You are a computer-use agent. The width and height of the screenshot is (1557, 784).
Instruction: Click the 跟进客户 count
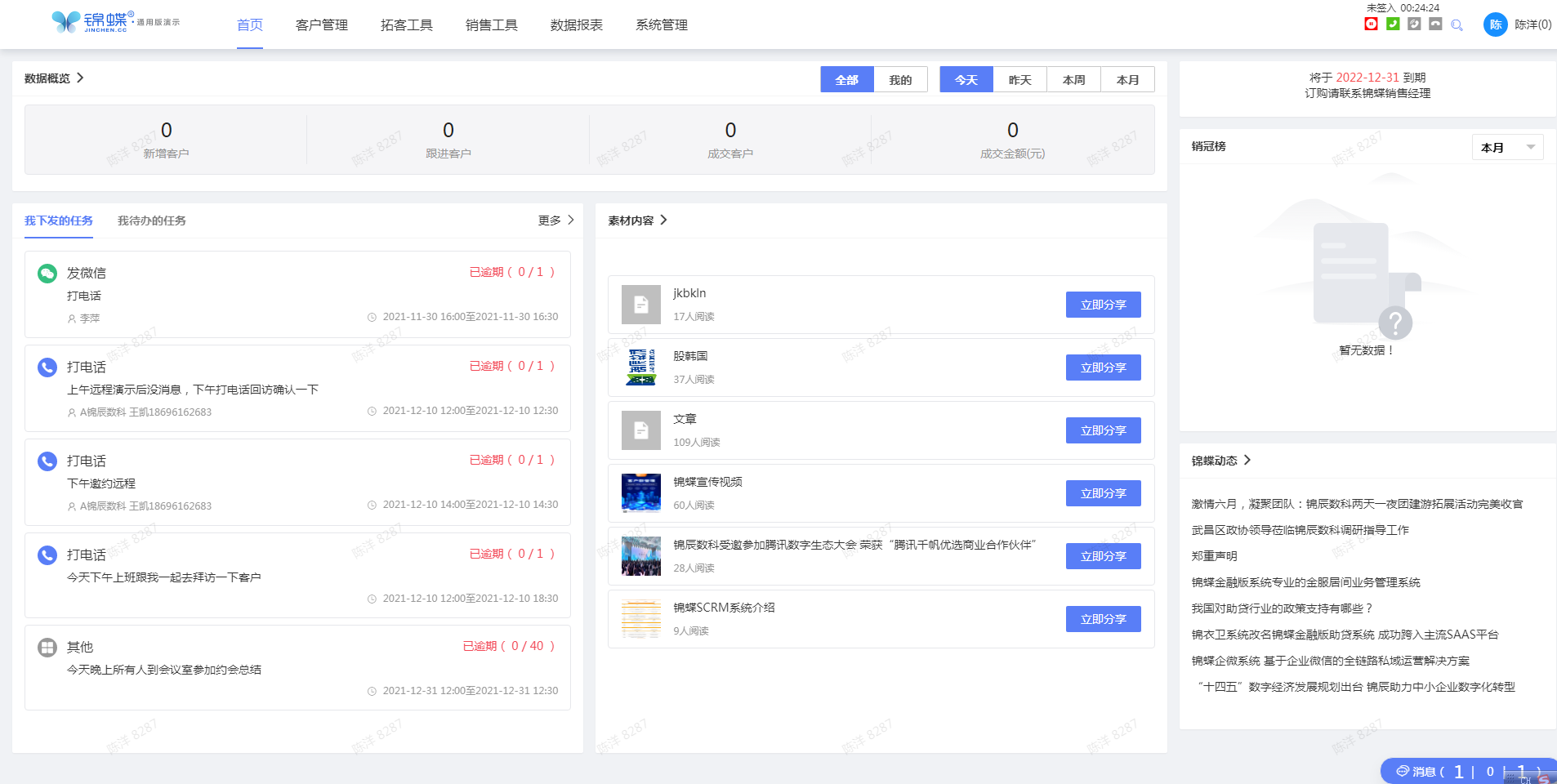(448, 130)
